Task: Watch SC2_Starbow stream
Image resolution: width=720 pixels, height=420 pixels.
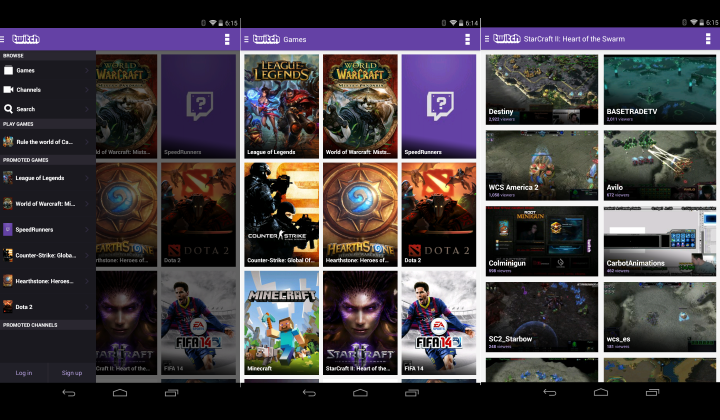Action: tap(542, 317)
